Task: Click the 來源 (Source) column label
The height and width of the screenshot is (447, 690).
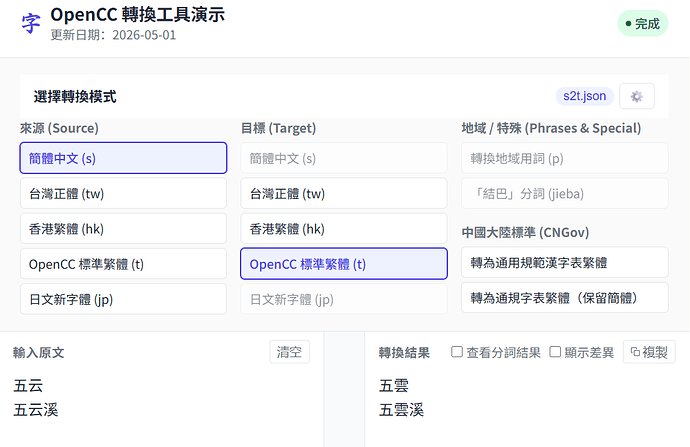Action: click(x=59, y=128)
